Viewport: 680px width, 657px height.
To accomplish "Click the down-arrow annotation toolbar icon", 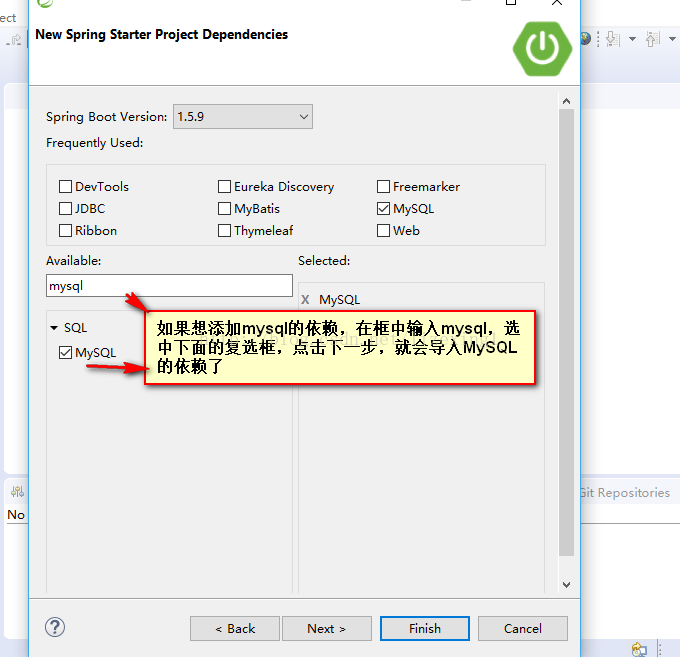I will click(613, 39).
